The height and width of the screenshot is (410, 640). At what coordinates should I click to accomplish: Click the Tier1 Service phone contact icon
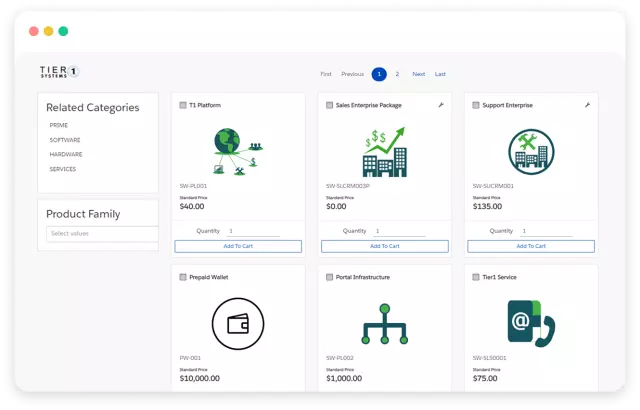[x=530, y=324]
